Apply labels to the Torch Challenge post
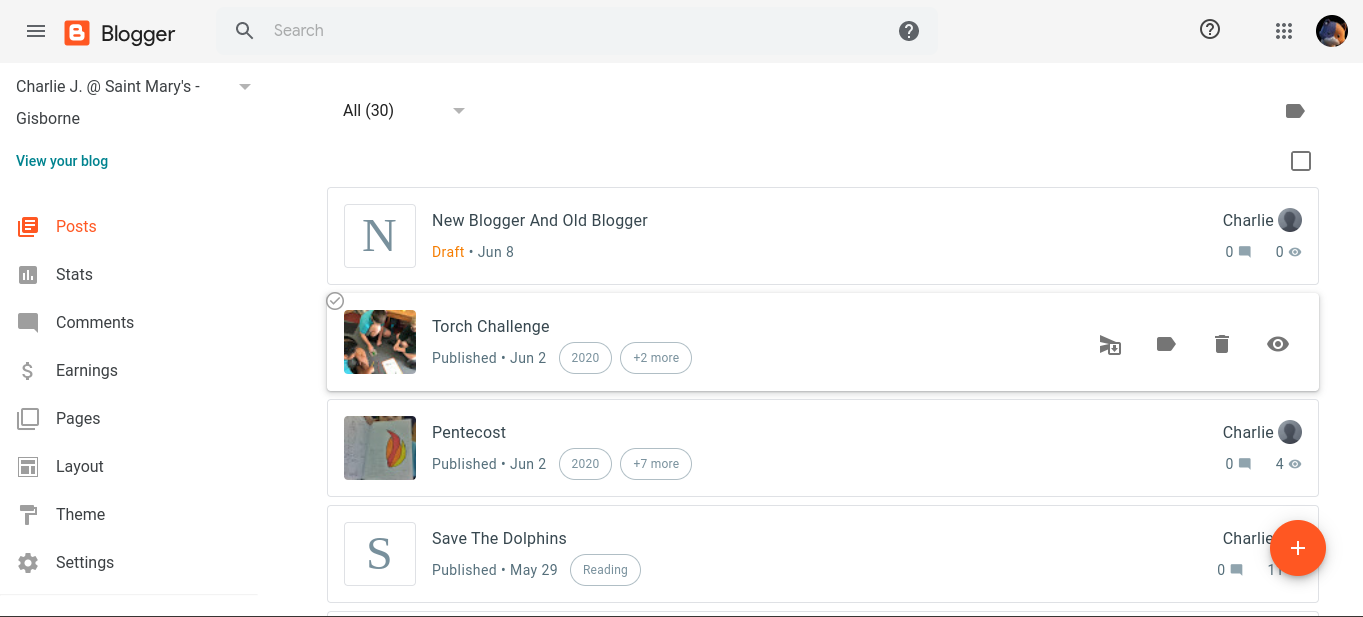 click(1165, 344)
